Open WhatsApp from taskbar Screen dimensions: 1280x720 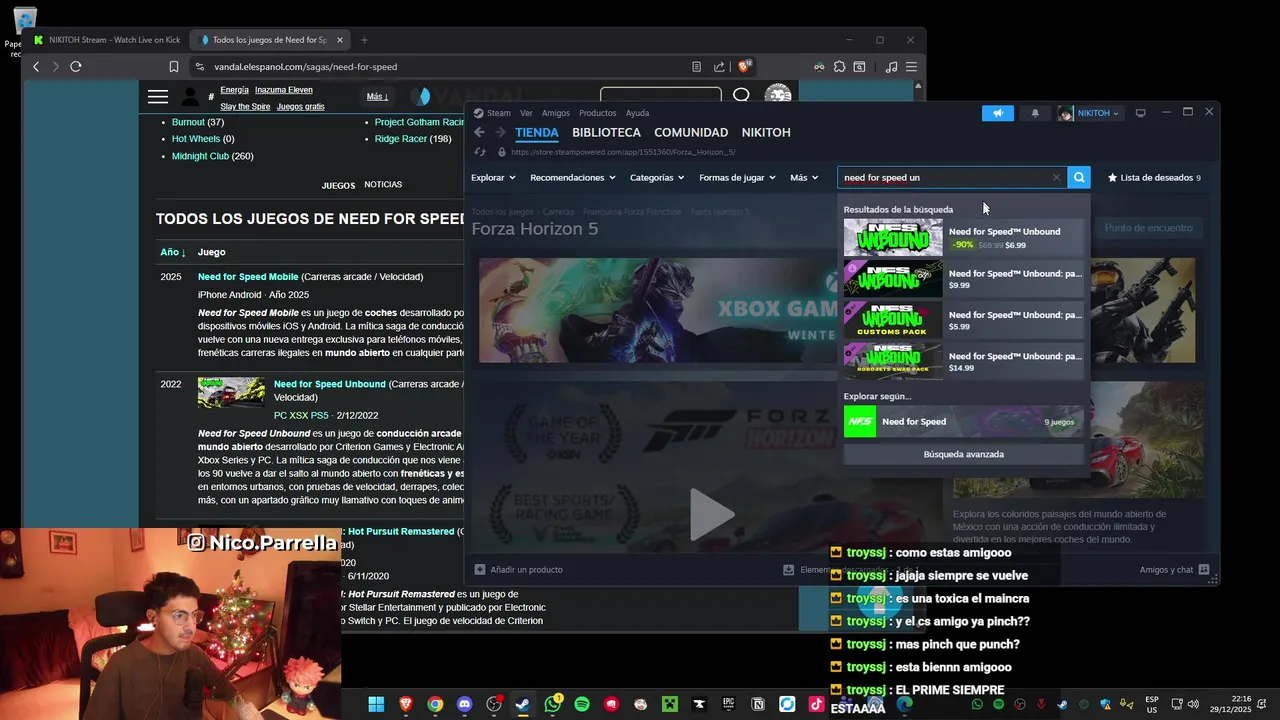553,704
